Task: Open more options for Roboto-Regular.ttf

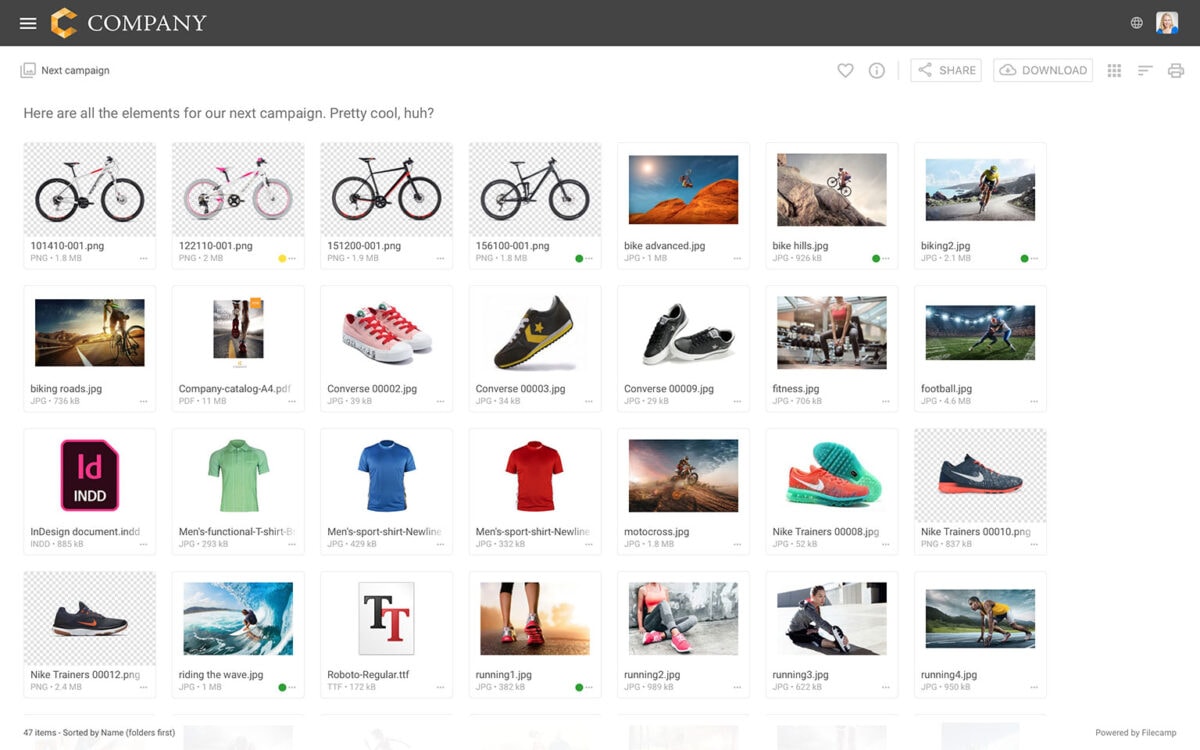Action: pos(440,687)
